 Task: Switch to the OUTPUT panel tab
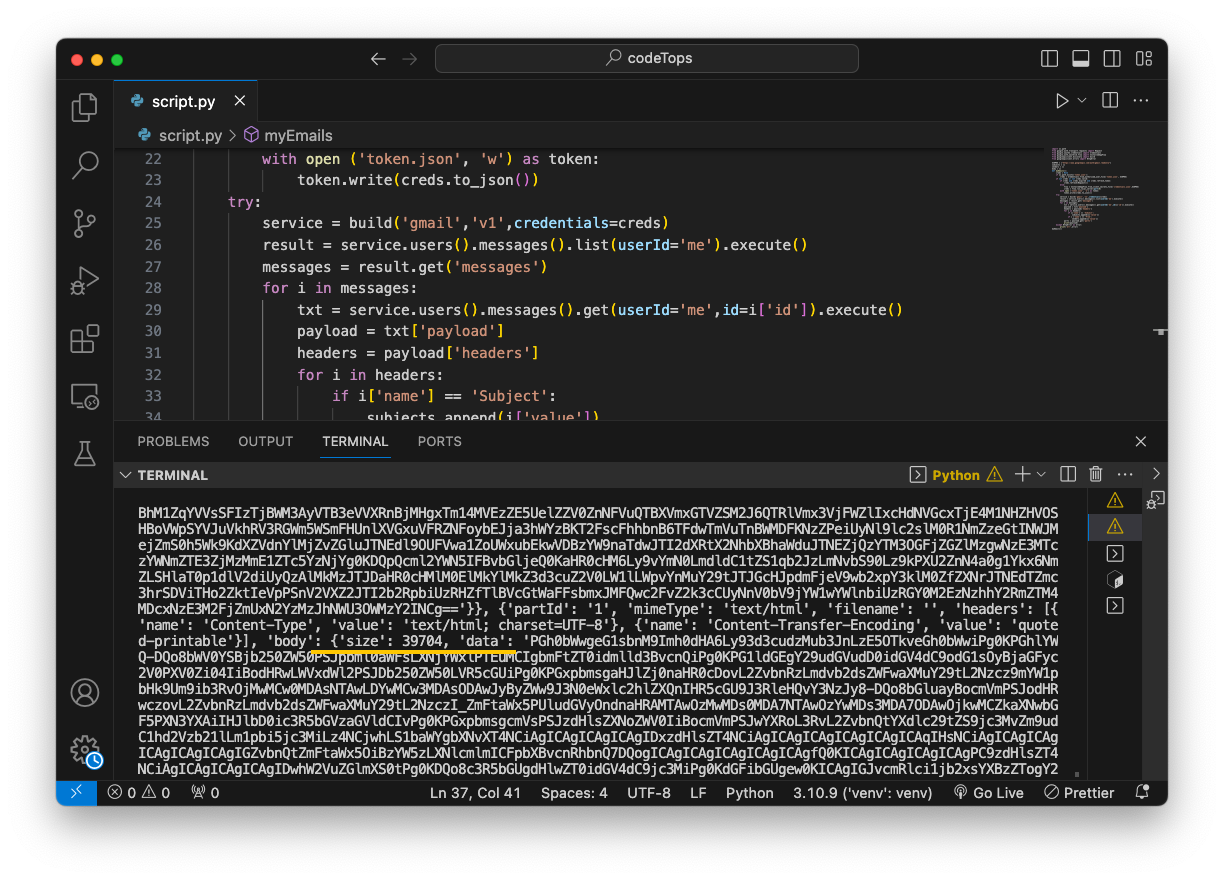[265, 441]
